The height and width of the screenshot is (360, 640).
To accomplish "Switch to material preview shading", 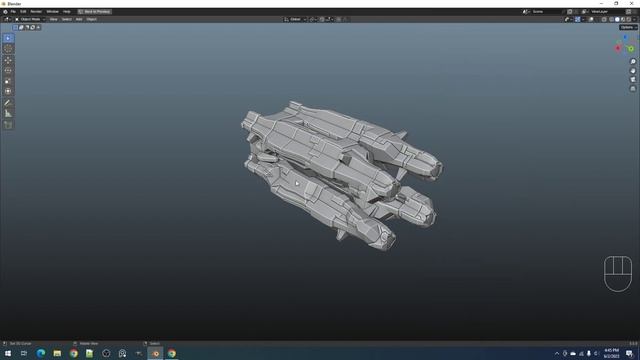I will (623, 19).
